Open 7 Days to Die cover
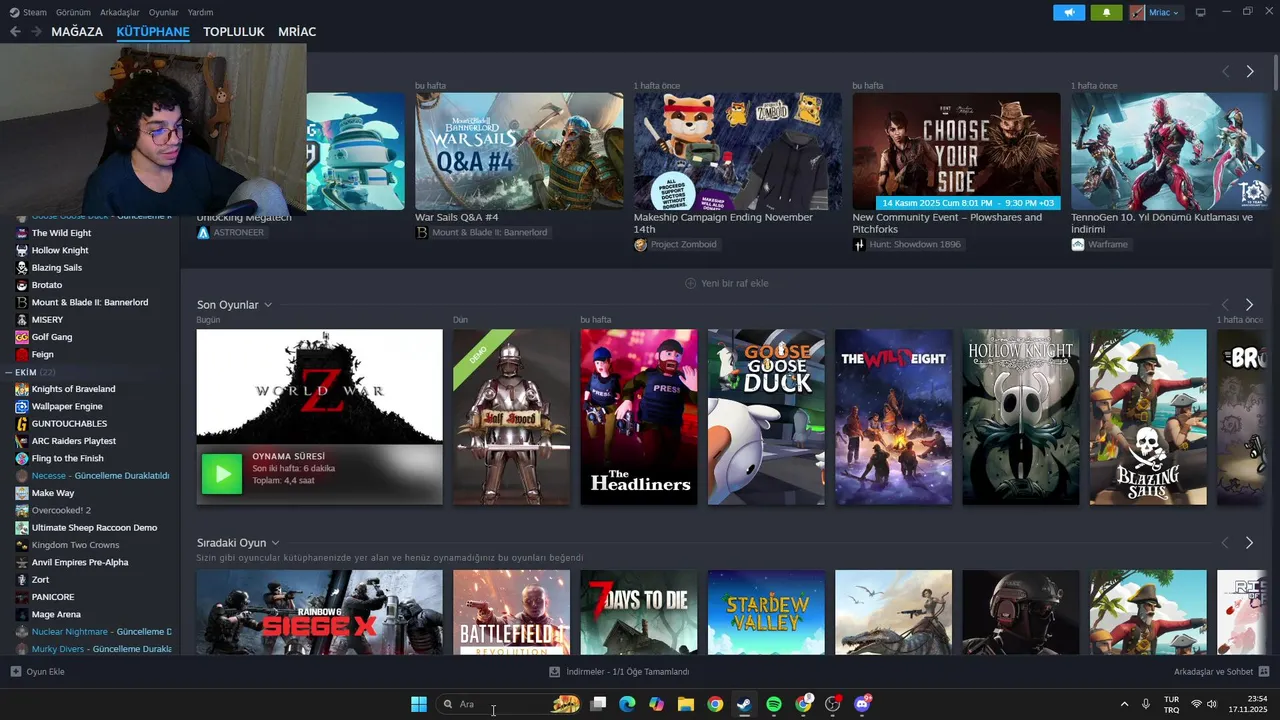1280x720 pixels. [x=639, y=612]
